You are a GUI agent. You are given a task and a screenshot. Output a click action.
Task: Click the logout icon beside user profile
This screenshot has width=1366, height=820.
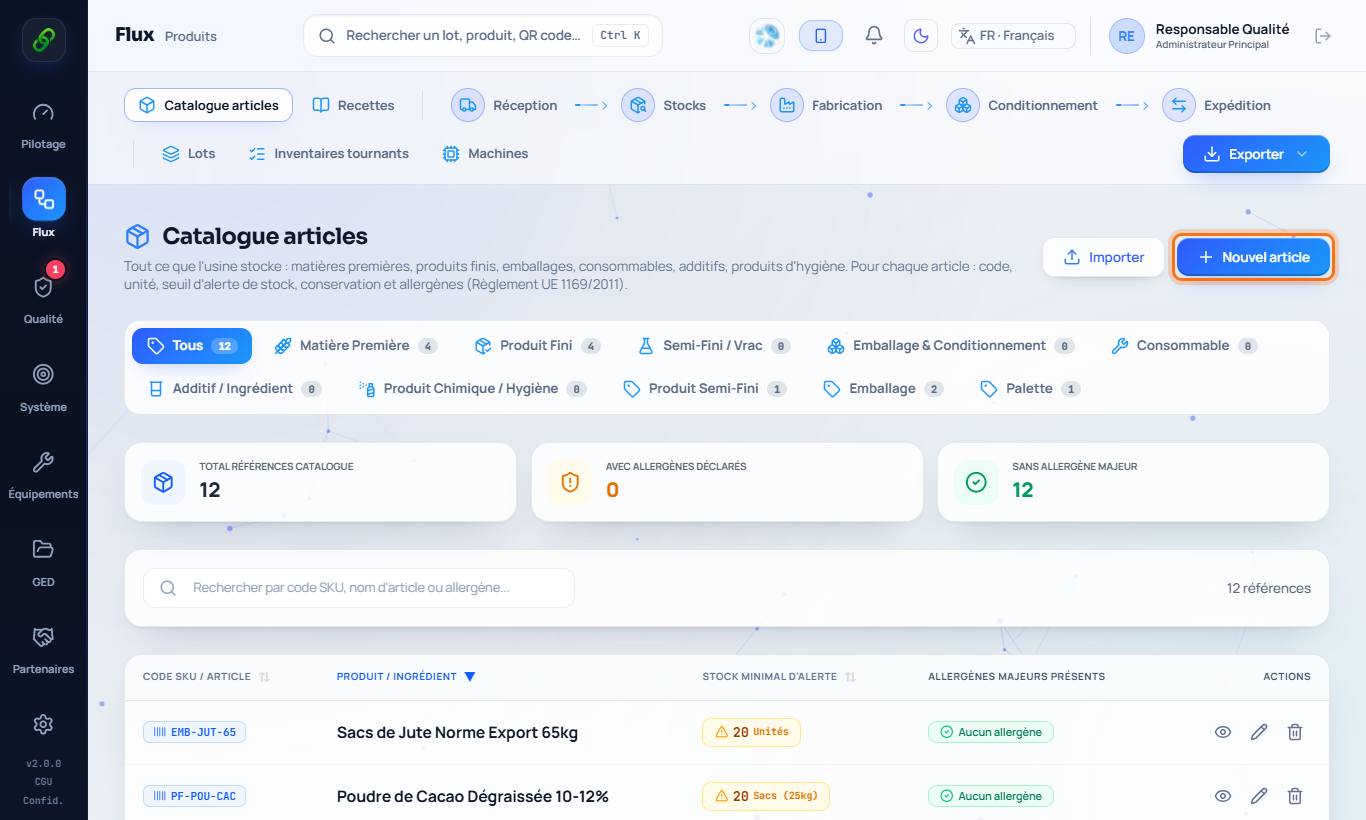[1323, 36]
